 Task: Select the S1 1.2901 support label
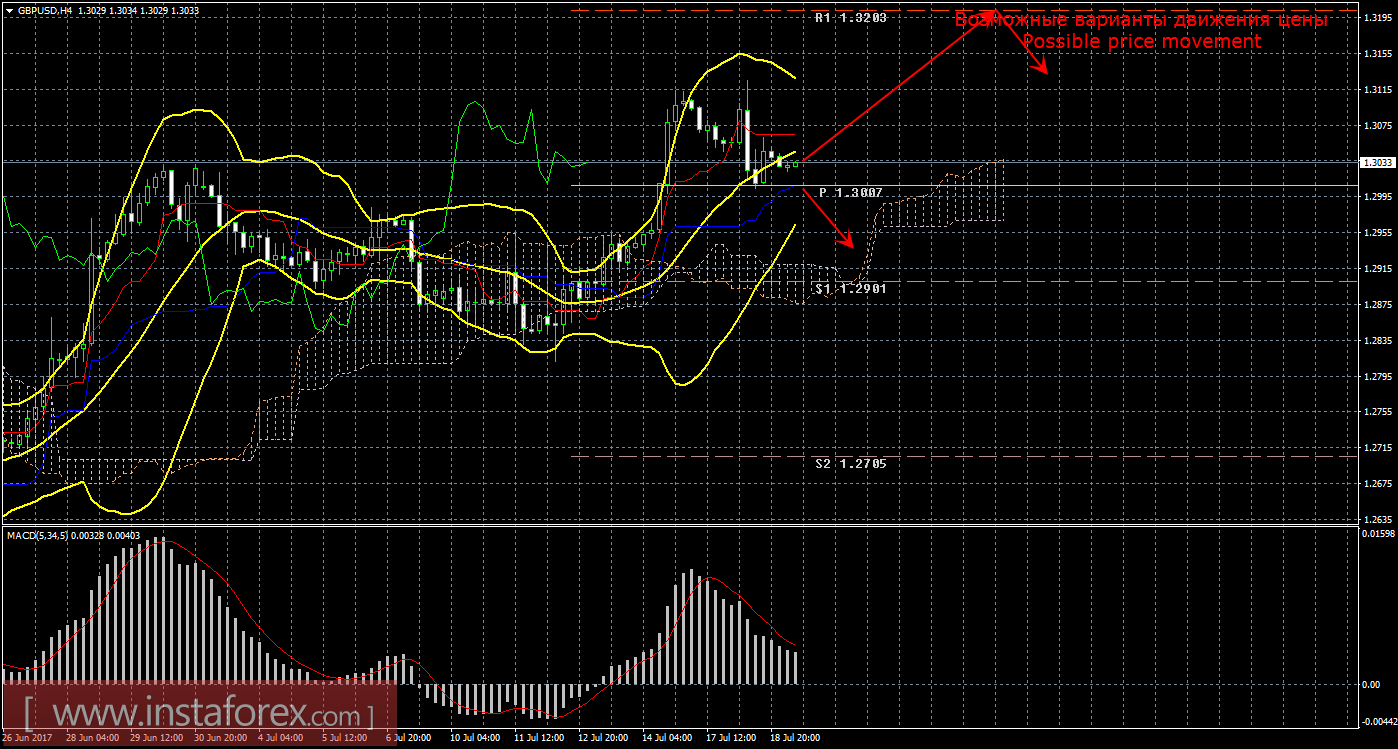(x=850, y=288)
